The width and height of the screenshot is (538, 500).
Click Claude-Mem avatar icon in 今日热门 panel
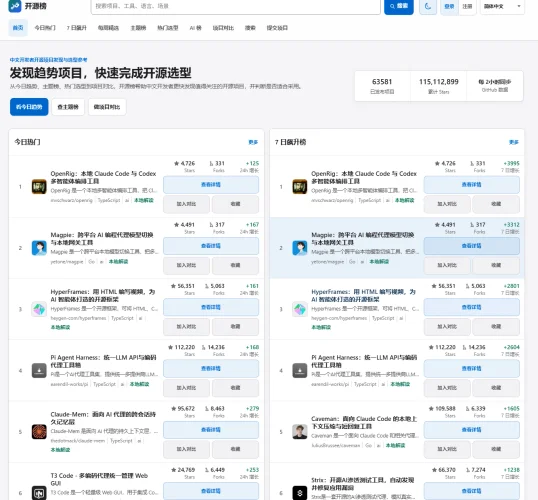(x=39, y=432)
